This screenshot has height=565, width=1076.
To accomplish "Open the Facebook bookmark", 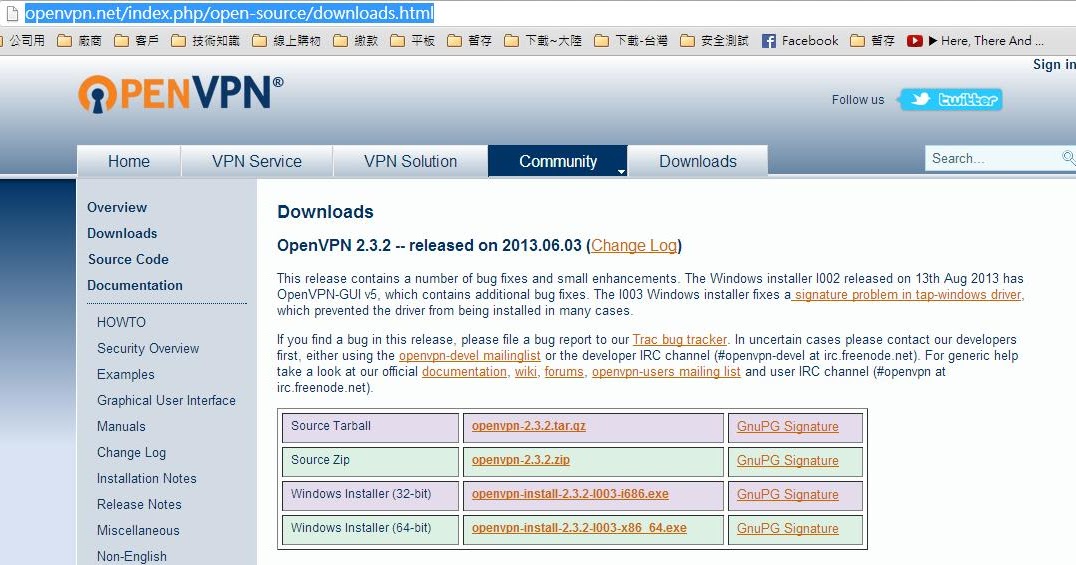I will [800, 41].
